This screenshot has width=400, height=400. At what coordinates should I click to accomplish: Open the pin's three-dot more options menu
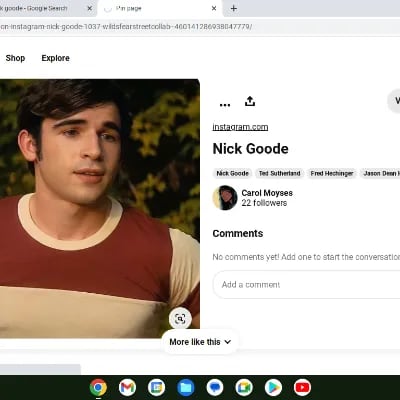225,105
